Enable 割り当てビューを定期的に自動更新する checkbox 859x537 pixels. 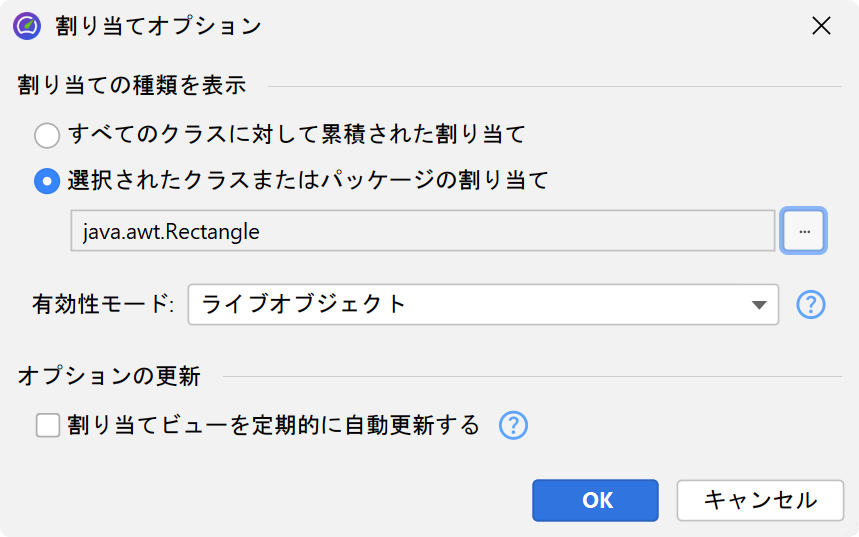[x=48, y=426]
